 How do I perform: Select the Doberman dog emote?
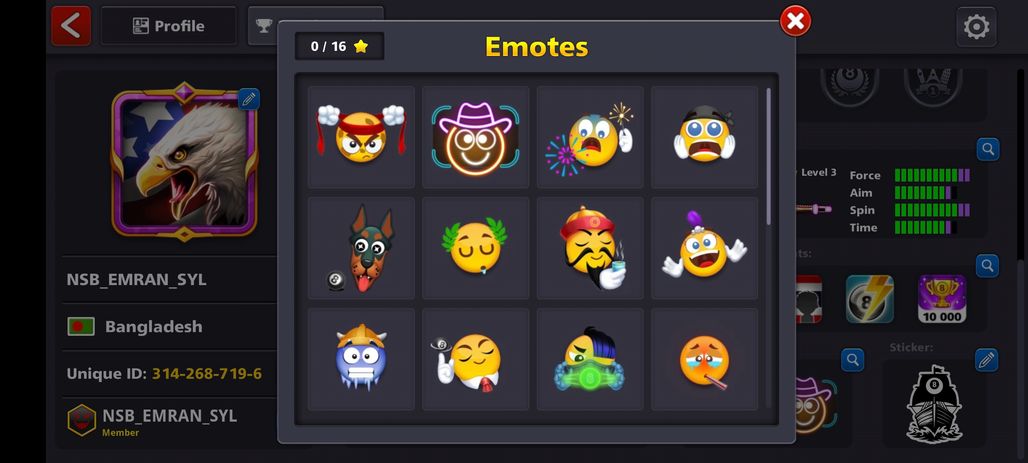[x=361, y=249]
